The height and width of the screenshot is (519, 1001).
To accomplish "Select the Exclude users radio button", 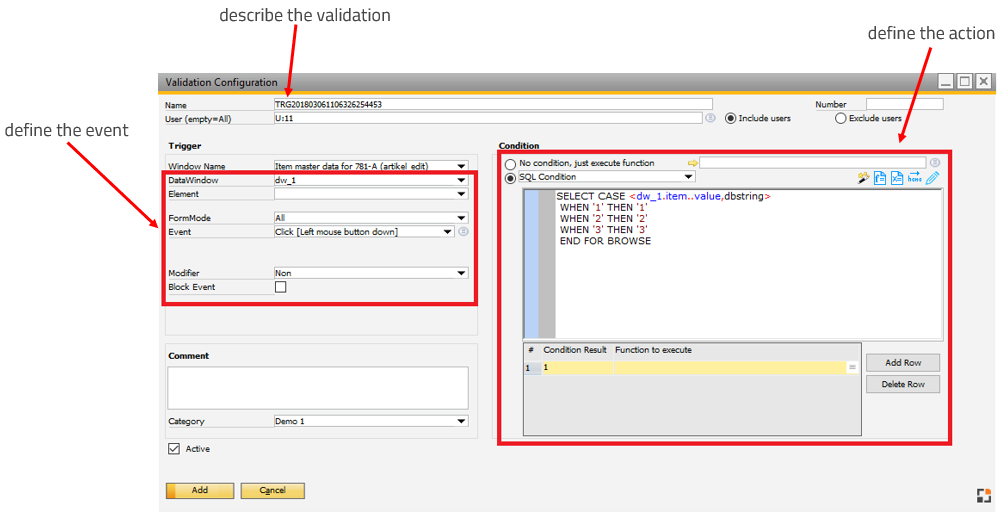I will 841,118.
